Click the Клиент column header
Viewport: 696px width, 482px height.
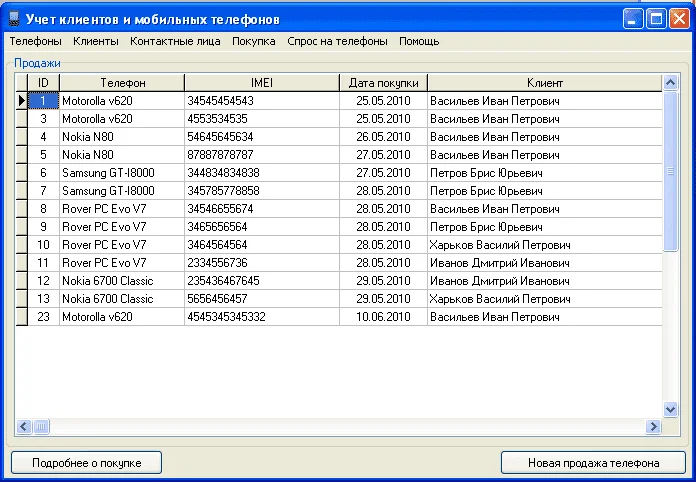pyautogui.click(x=545, y=83)
